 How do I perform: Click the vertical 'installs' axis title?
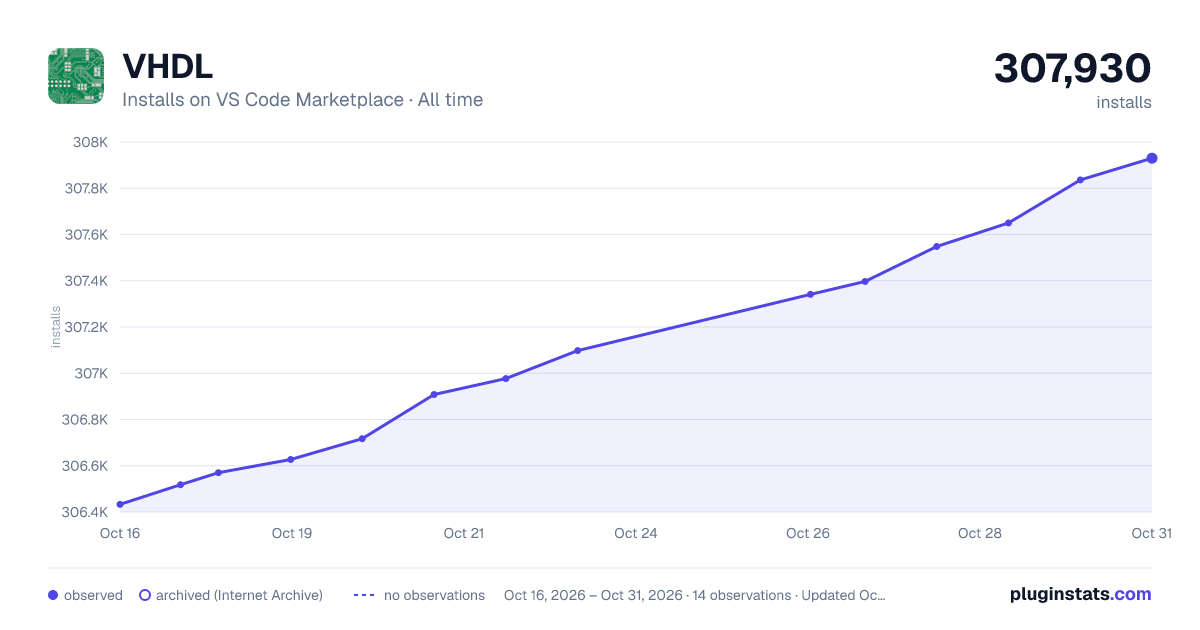click(x=56, y=327)
